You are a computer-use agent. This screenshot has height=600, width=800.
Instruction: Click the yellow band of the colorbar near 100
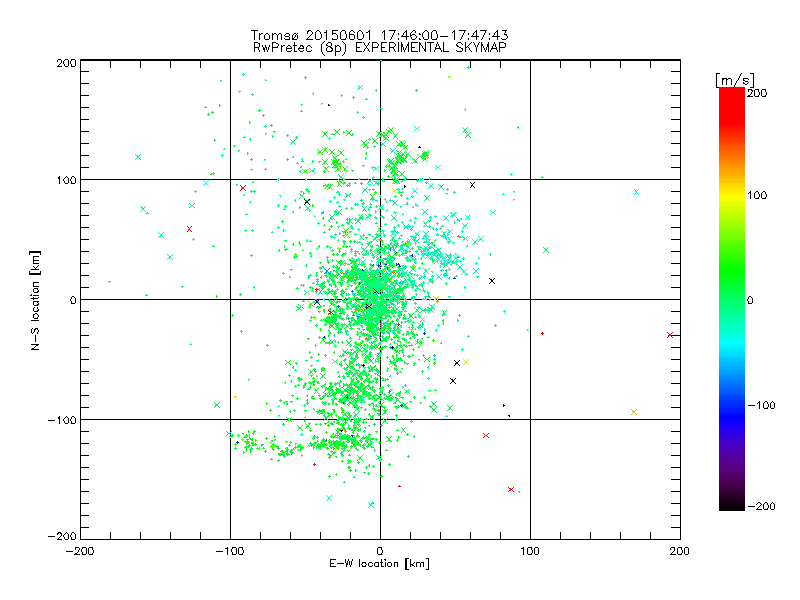pos(732,195)
